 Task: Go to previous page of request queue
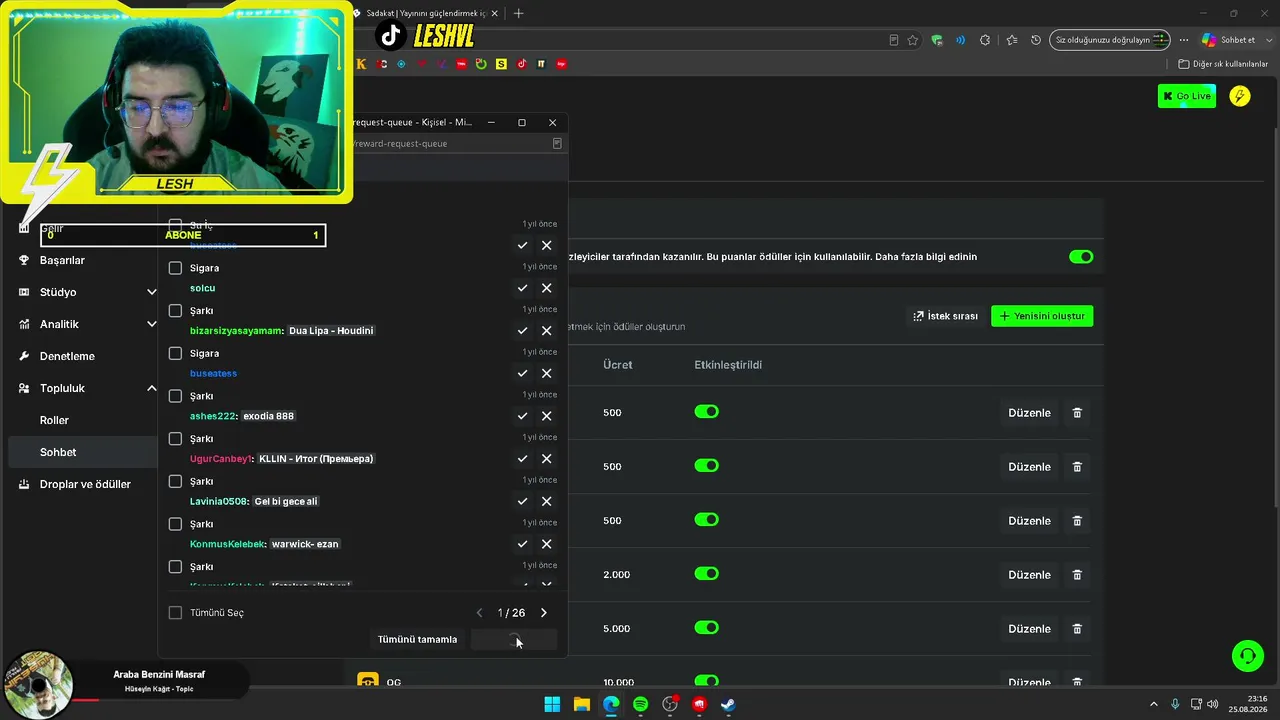[479, 613]
